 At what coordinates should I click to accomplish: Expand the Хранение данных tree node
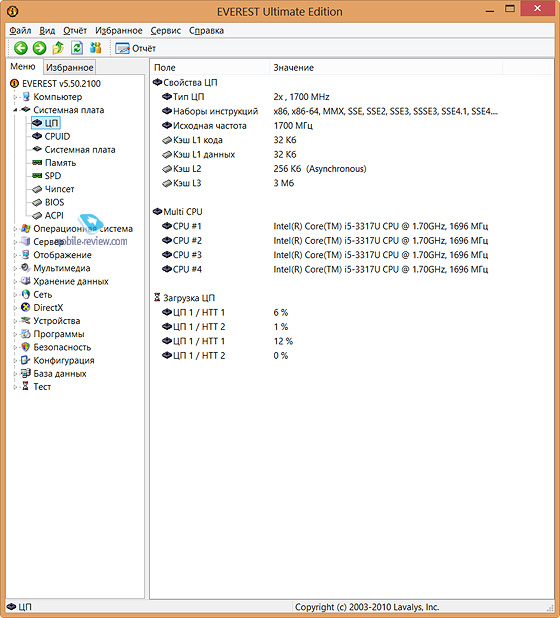(x=15, y=281)
